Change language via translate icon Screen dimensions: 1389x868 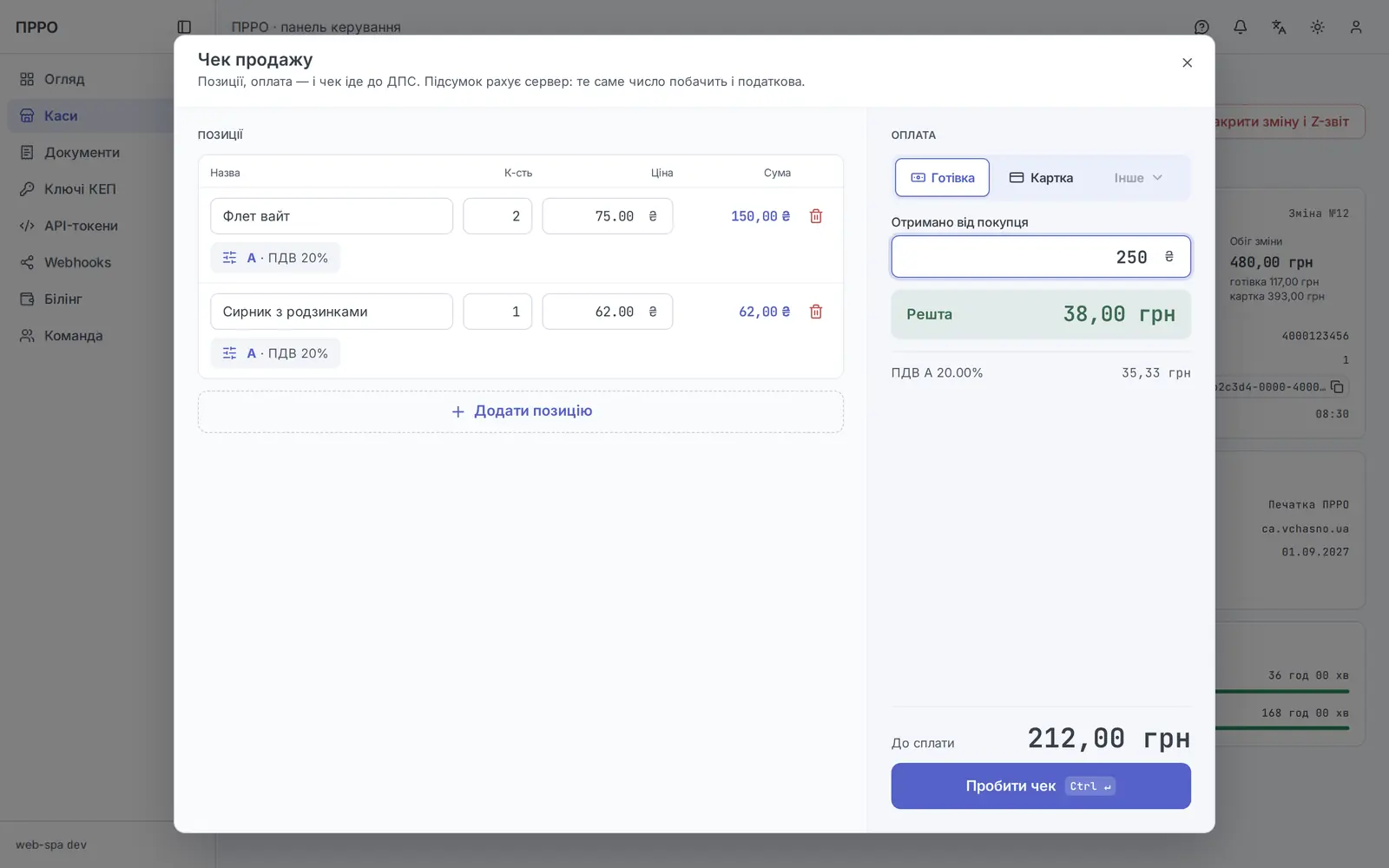click(1279, 27)
